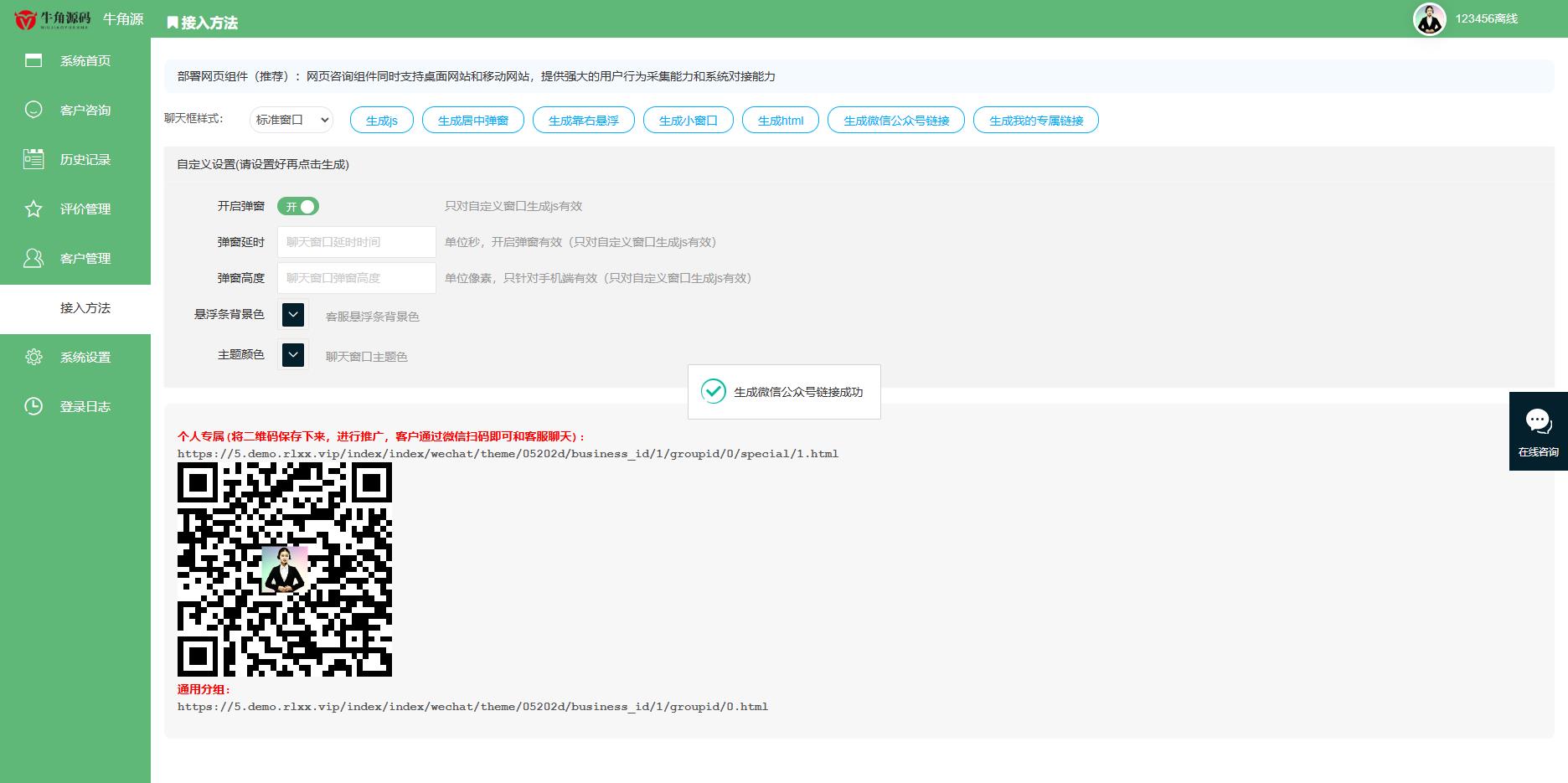Open the 在线咨询 chat bubble widget
The image size is (1568, 783).
click(x=1539, y=431)
